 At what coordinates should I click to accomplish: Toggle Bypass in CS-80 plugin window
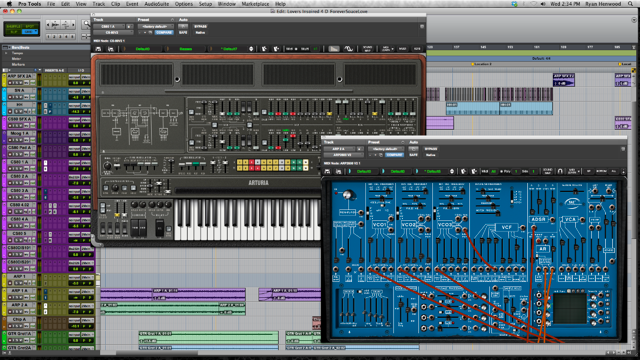point(200,27)
